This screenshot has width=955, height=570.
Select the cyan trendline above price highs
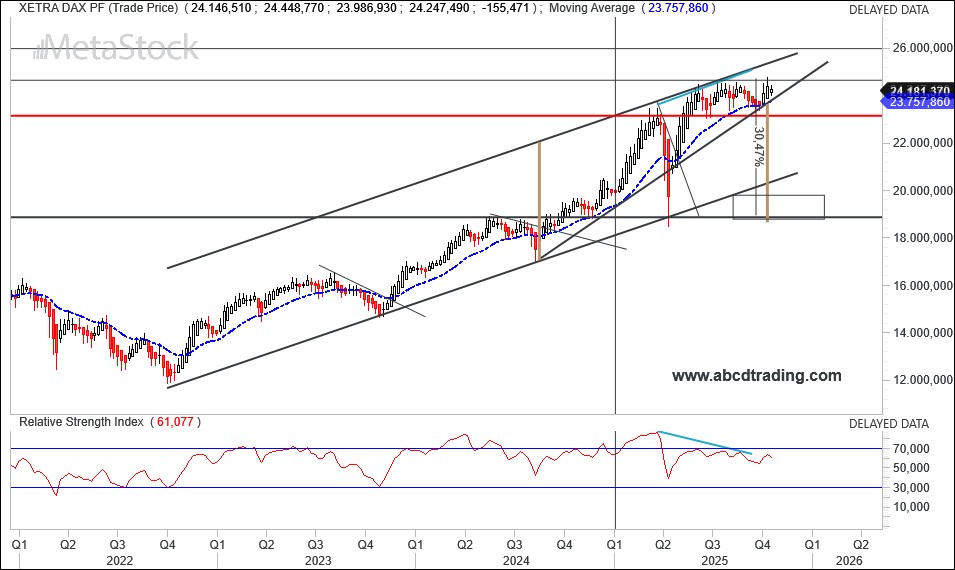[705, 86]
